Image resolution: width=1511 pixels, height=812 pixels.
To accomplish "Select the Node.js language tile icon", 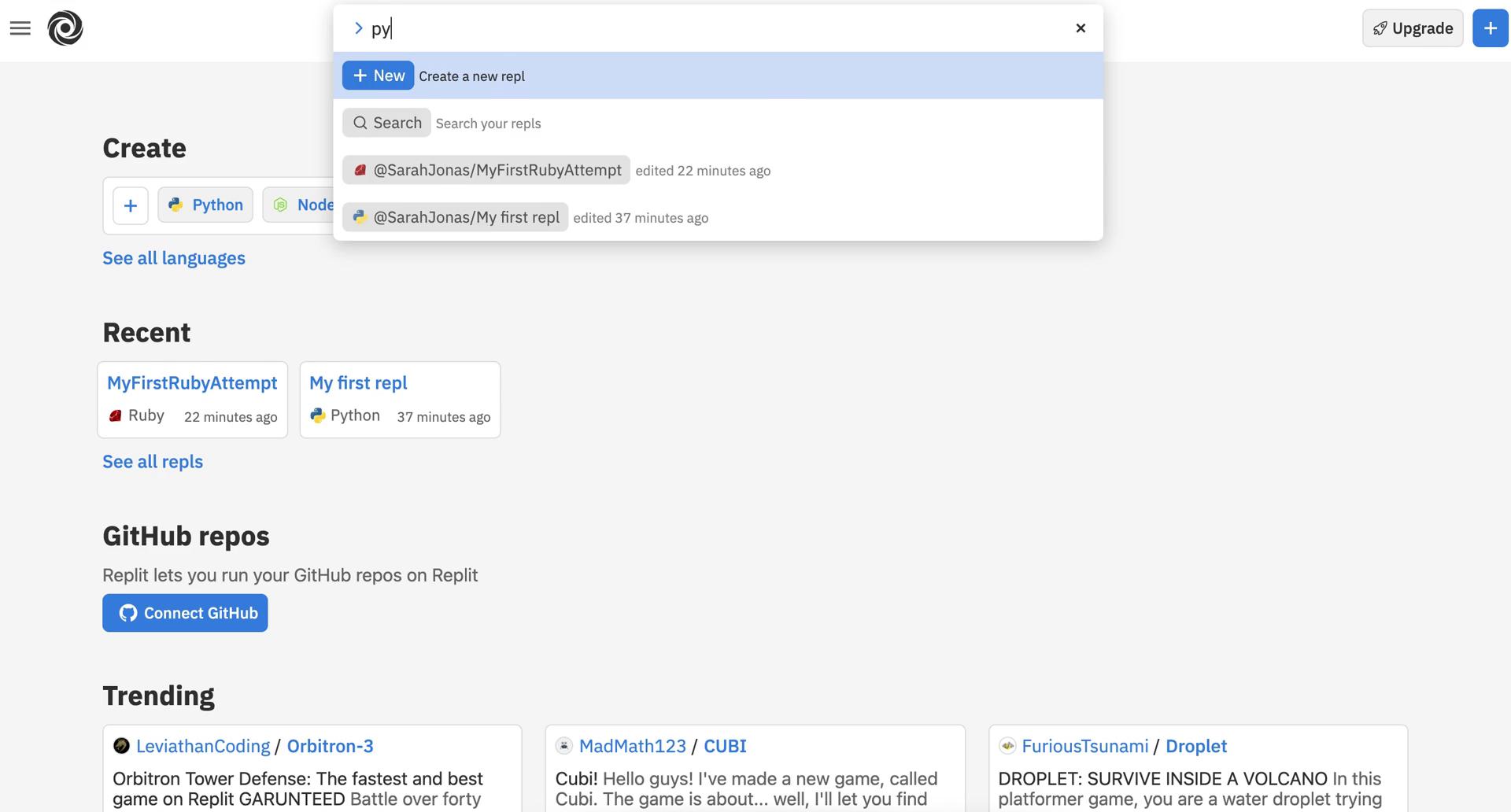I will tap(282, 205).
